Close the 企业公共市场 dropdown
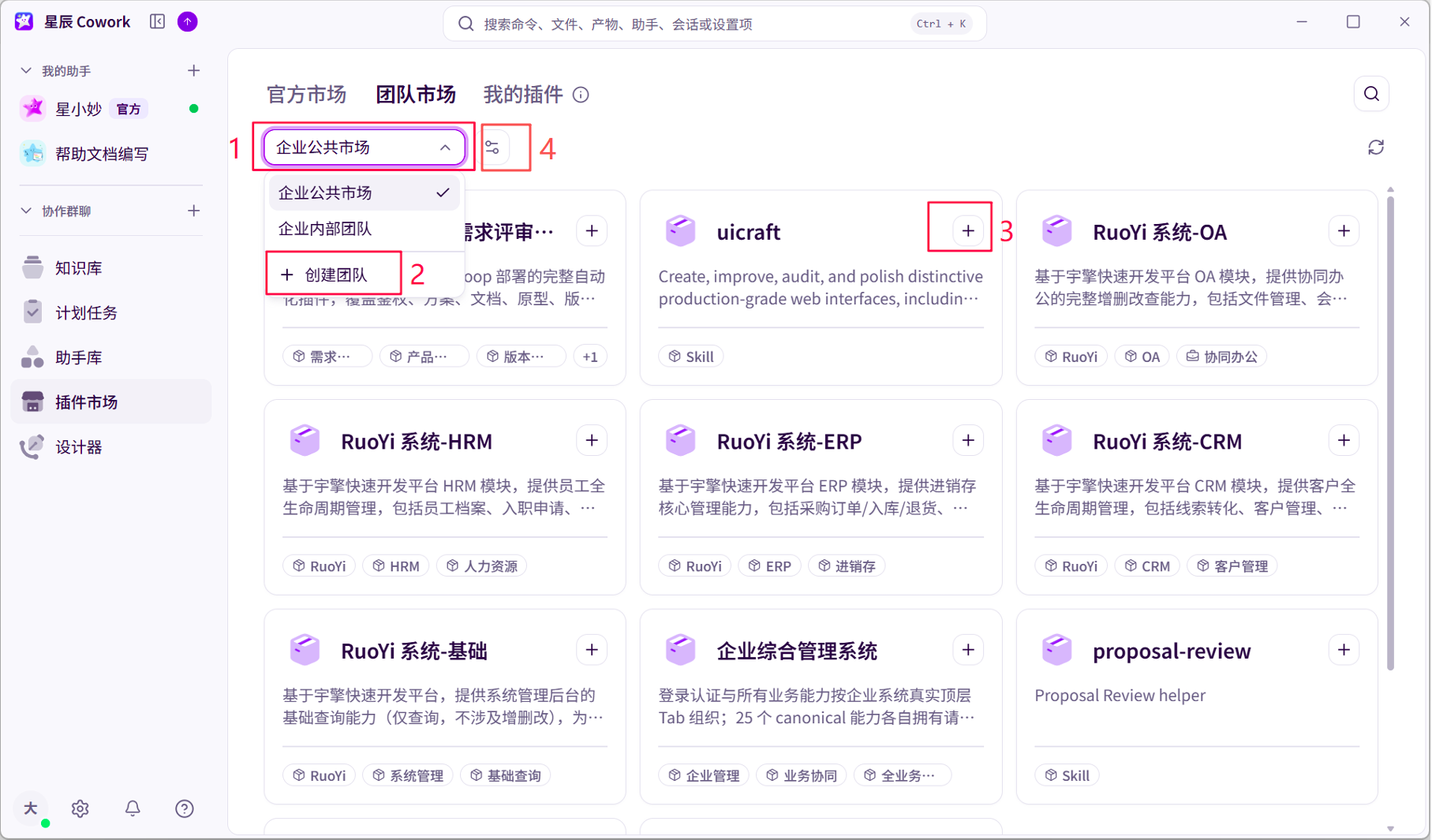Image resolution: width=1432 pixels, height=840 pixels. (x=364, y=147)
